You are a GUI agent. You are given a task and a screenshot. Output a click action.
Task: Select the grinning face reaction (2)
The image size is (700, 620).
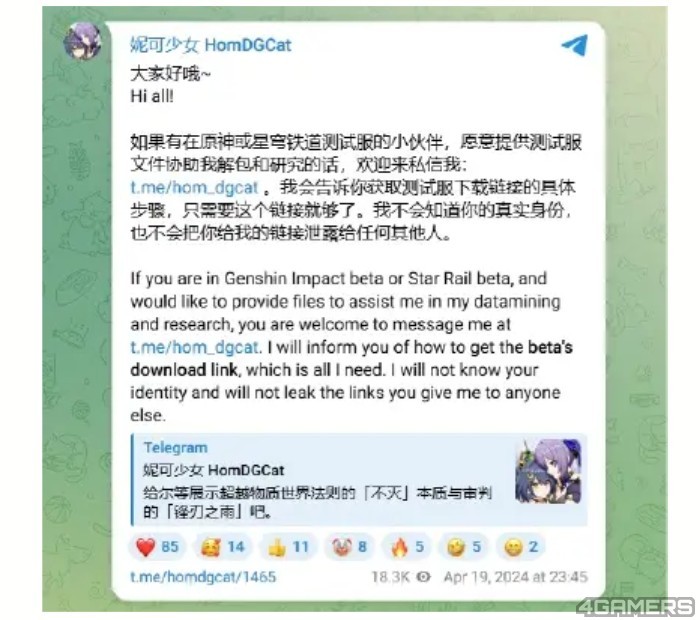521,547
